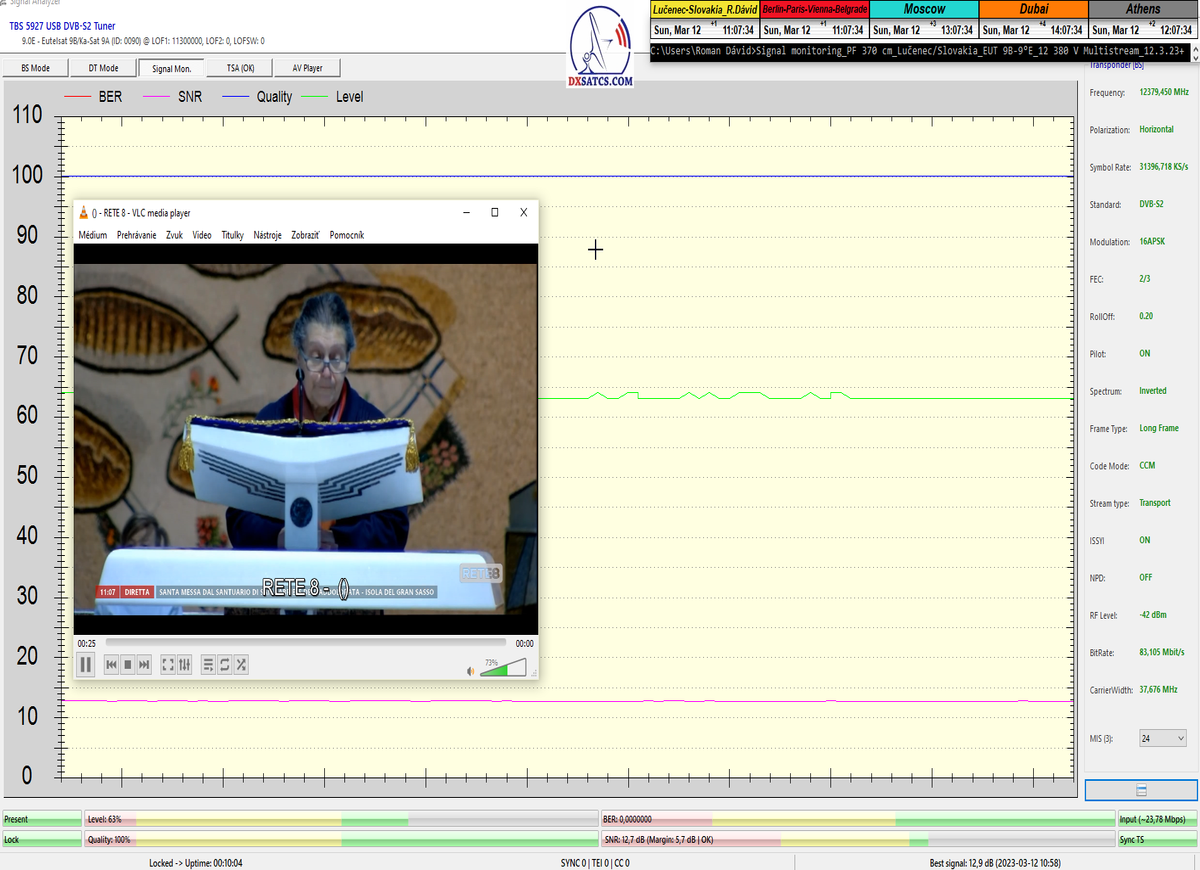Adjust the VLC volume slider
This screenshot has height=870, width=1200.
[x=503, y=668]
